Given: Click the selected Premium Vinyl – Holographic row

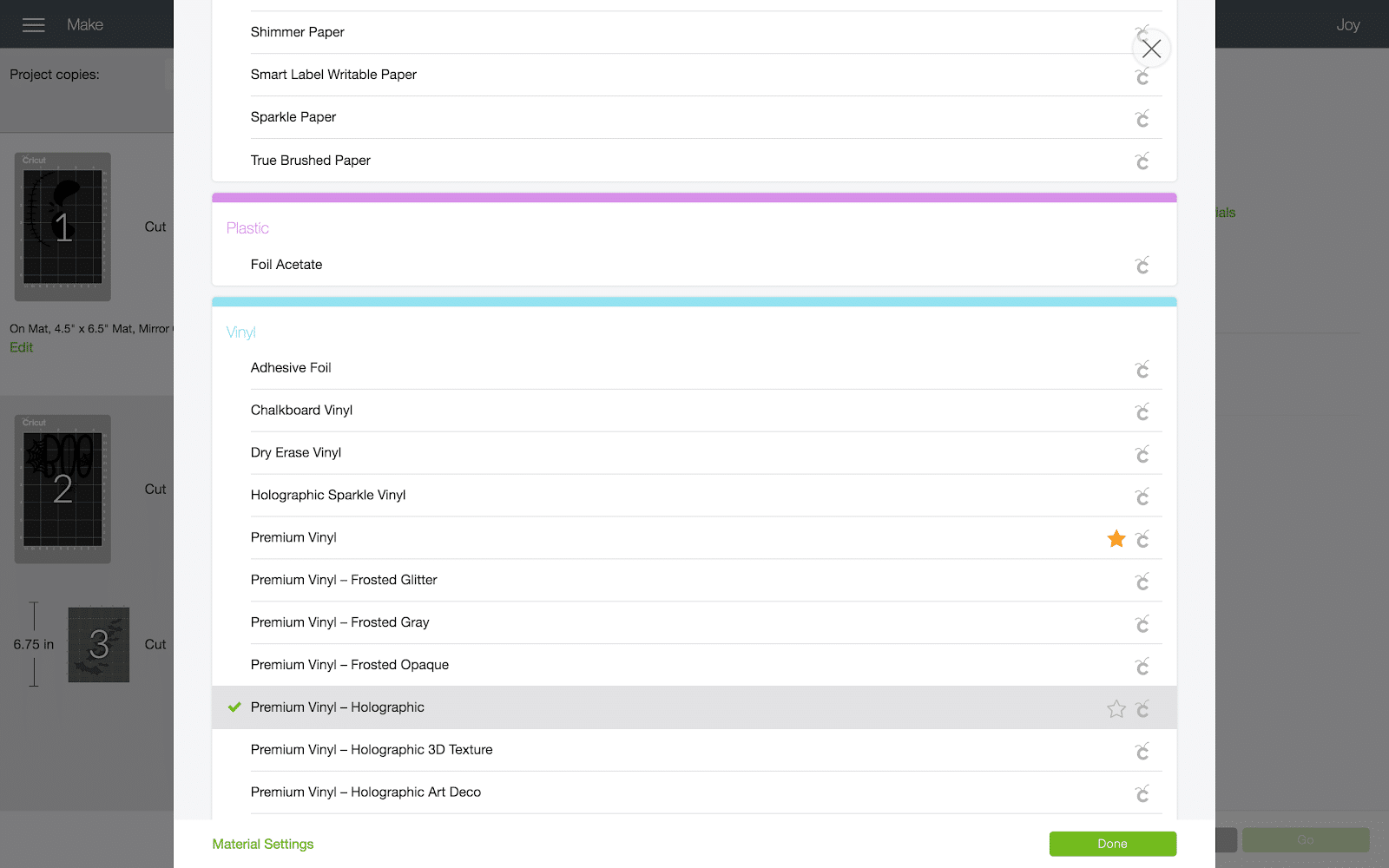Looking at the screenshot, I should pyautogui.click(x=694, y=707).
